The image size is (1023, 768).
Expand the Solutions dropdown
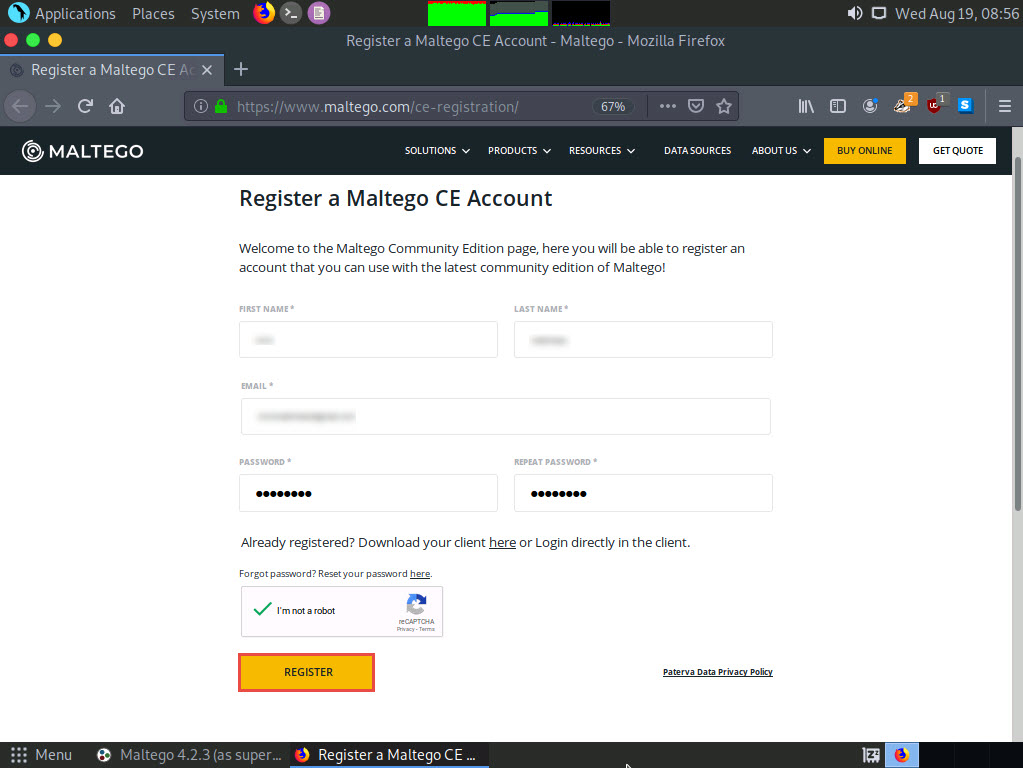pos(437,151)
